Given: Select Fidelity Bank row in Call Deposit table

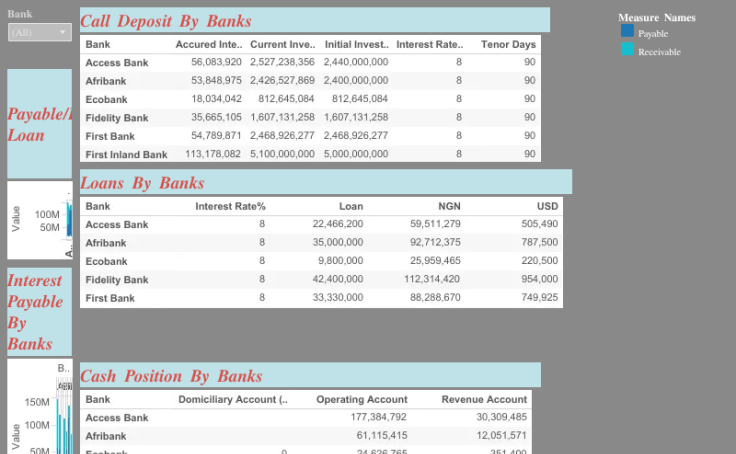Looking at the screenshot, I should [x=310, y=117].
